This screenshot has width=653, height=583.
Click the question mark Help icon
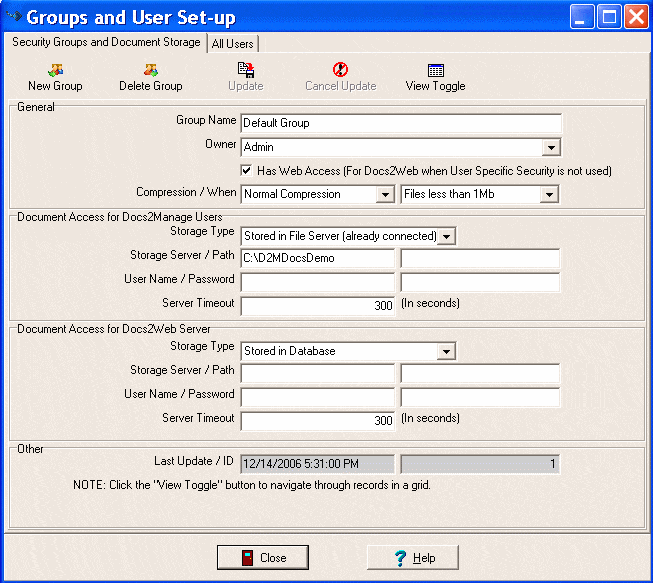400,558
